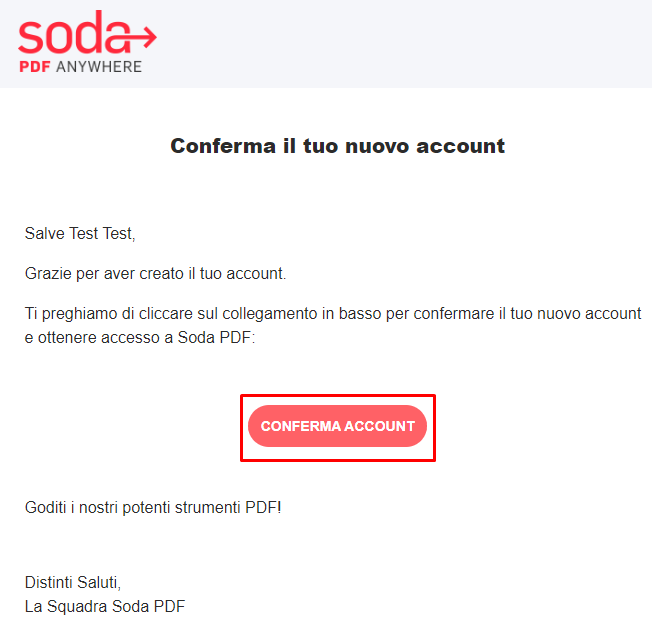652x628 pixels.
Task: Click the closing Distinti Saluti
Action: (73, 583)
